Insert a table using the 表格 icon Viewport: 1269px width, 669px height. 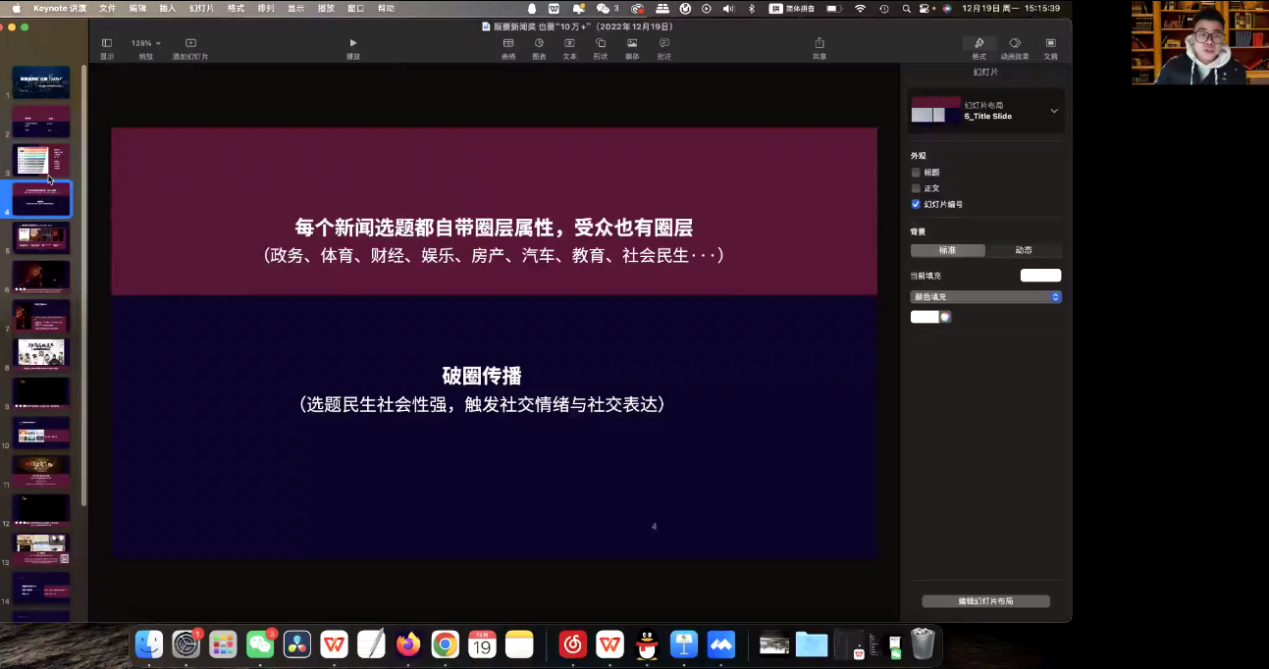(508, 44)
